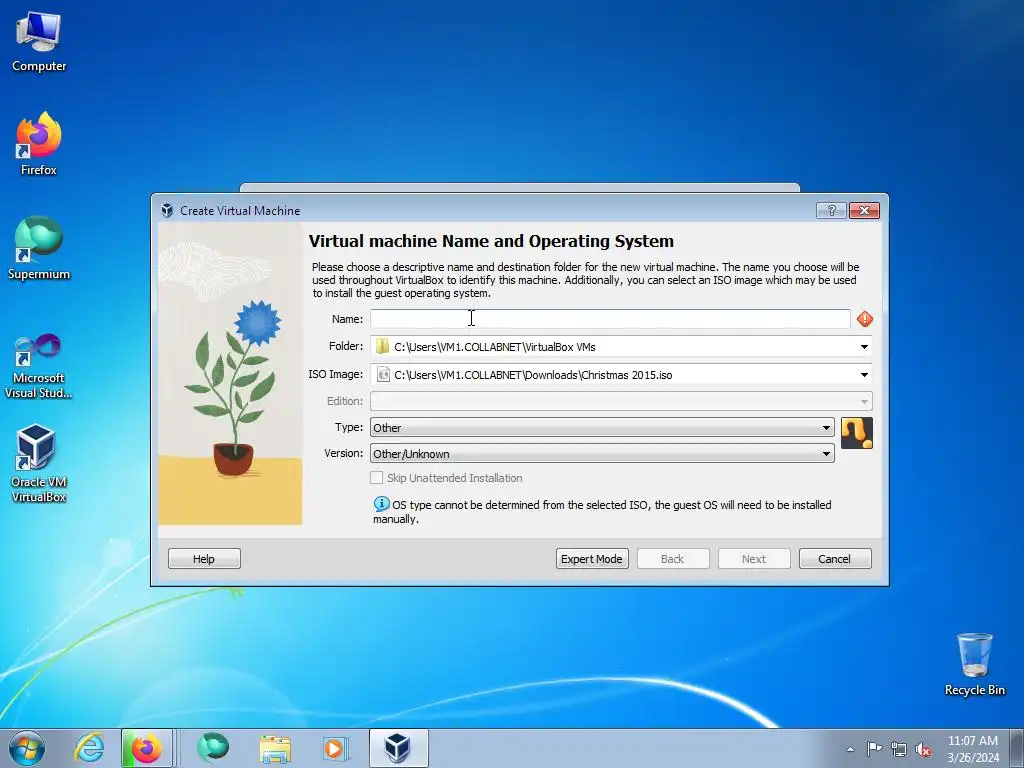Select the Recycle Bin icon
Image resolution: width=1024 pixels, height=768 pixels.
click(x=974, y=664)
